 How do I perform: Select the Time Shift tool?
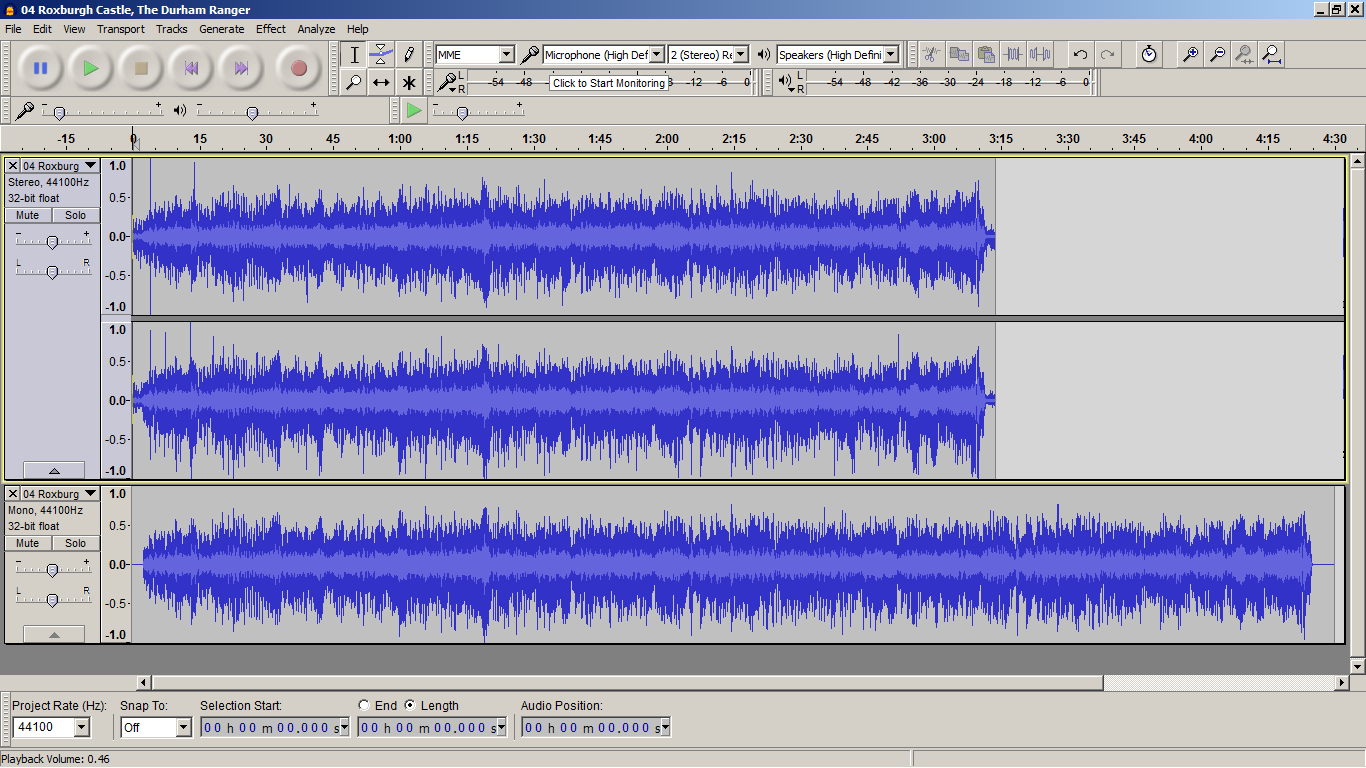click(381, 82)
